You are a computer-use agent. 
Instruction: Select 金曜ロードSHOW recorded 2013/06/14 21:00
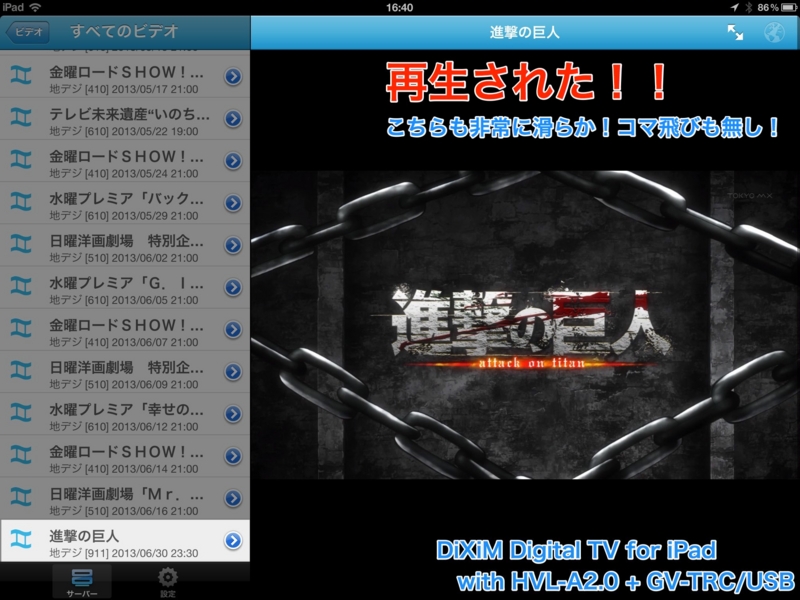pos(125,456)
